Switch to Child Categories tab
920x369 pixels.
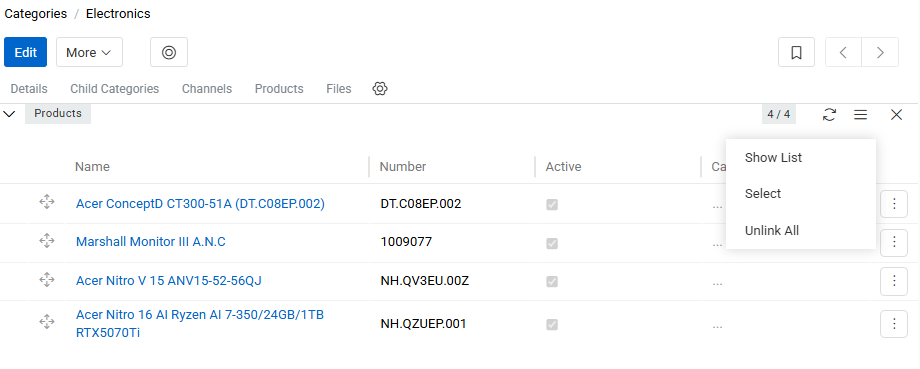pyautogui.click(x=114, y=89)
